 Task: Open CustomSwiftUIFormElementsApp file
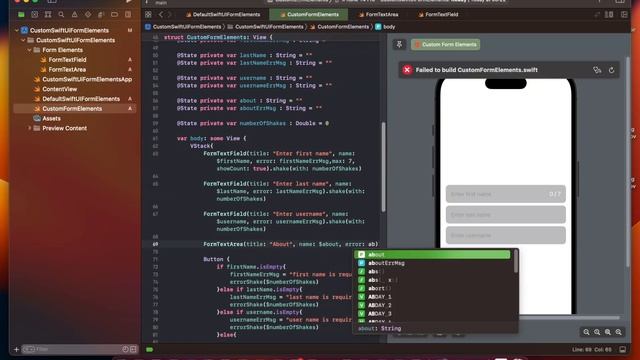(87, 79)
